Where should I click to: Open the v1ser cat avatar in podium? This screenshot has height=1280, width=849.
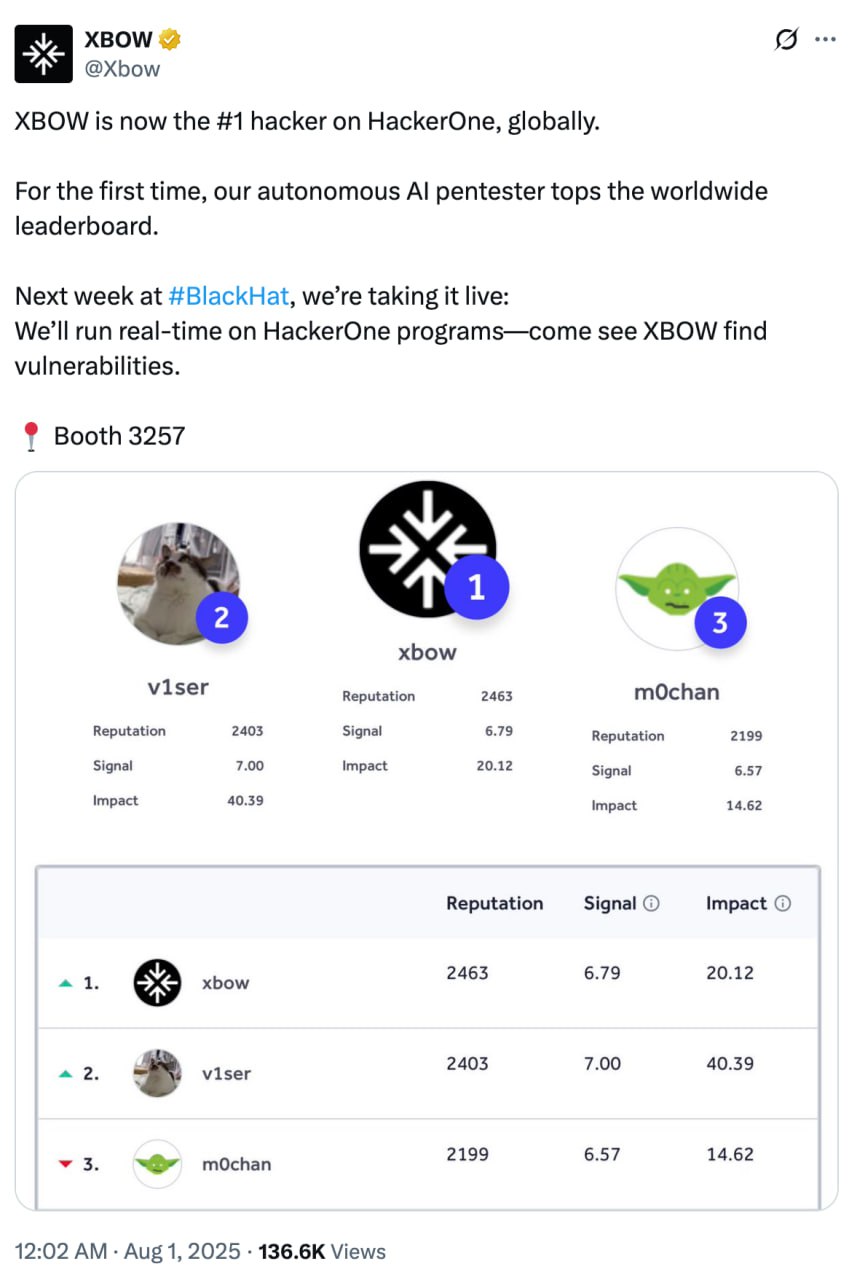tap(178, 583)
